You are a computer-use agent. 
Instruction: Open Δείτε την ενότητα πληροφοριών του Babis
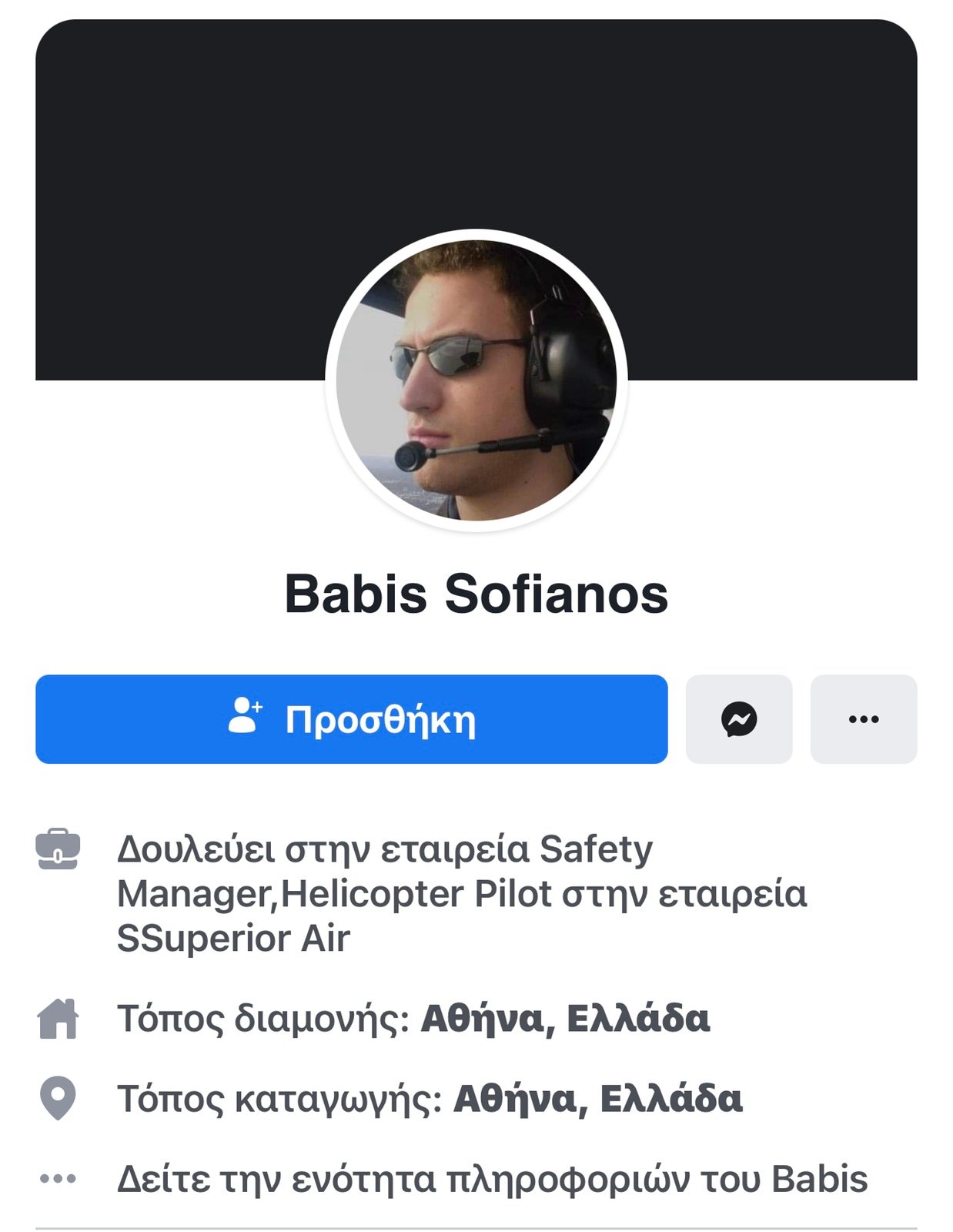tap(492, 1179)
